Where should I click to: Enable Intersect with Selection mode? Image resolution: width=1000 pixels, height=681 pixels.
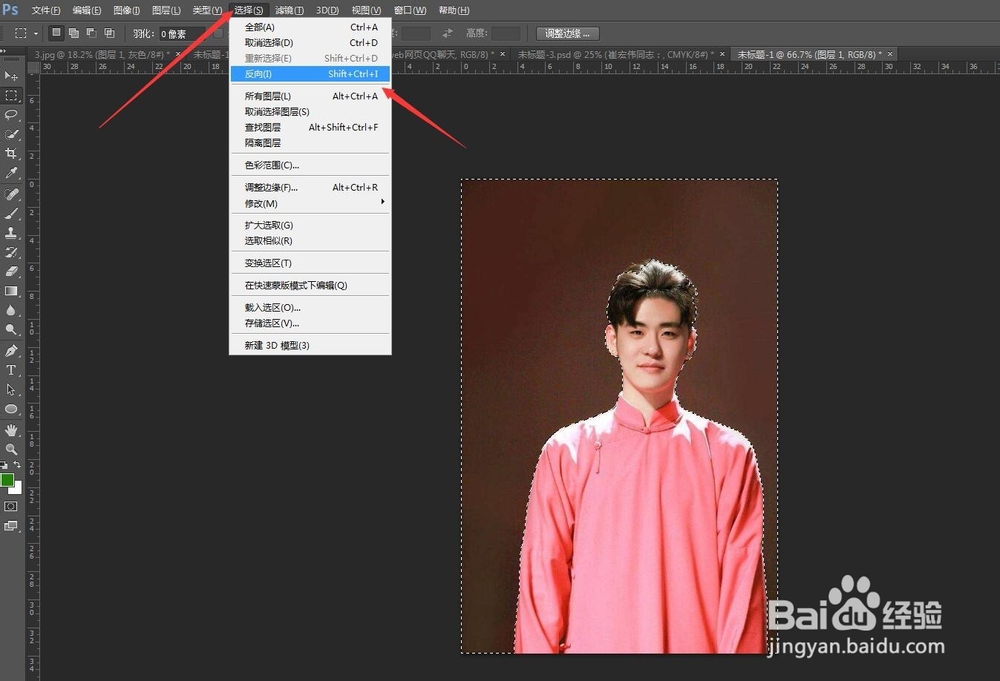pyautogui.click(x=110, y=33)
